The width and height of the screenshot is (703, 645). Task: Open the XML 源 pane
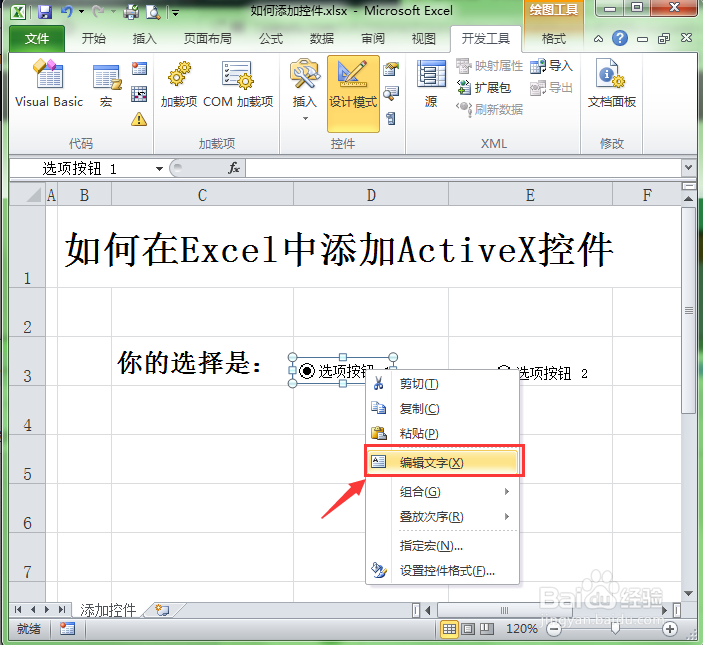431,84
